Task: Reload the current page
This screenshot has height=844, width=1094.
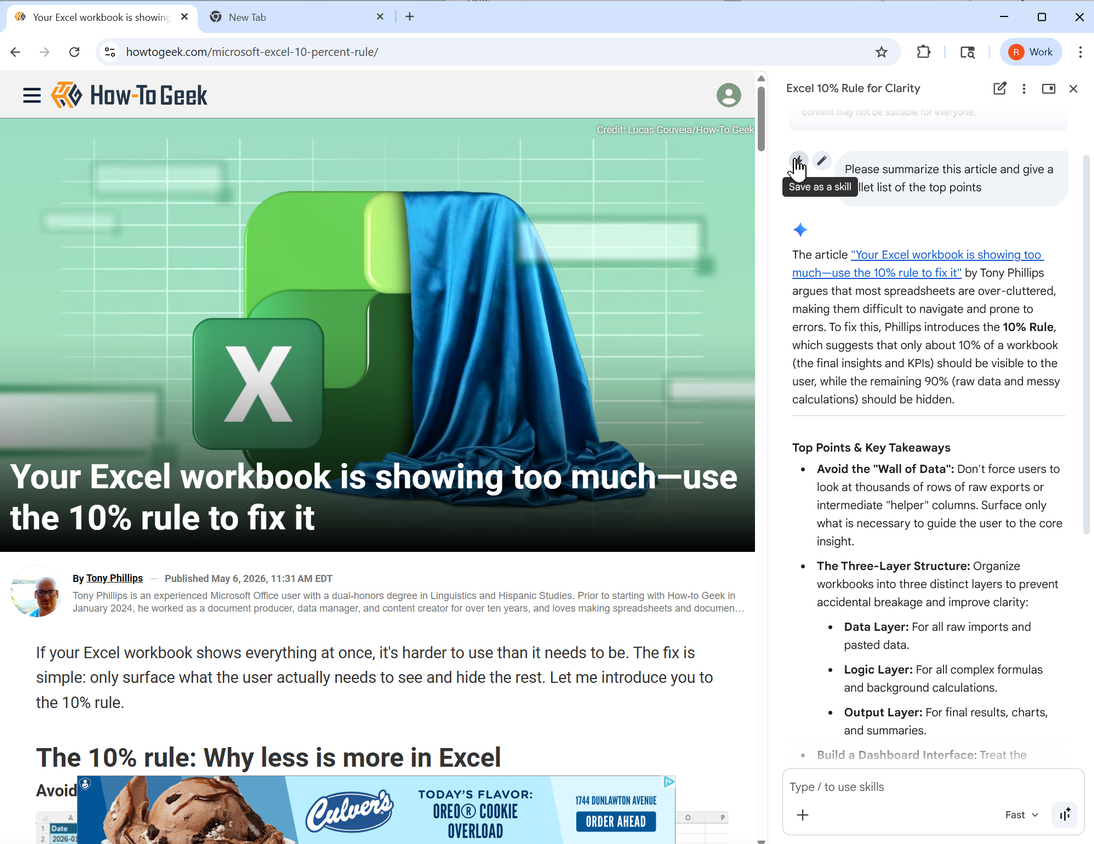Action: tap(74, 52)
